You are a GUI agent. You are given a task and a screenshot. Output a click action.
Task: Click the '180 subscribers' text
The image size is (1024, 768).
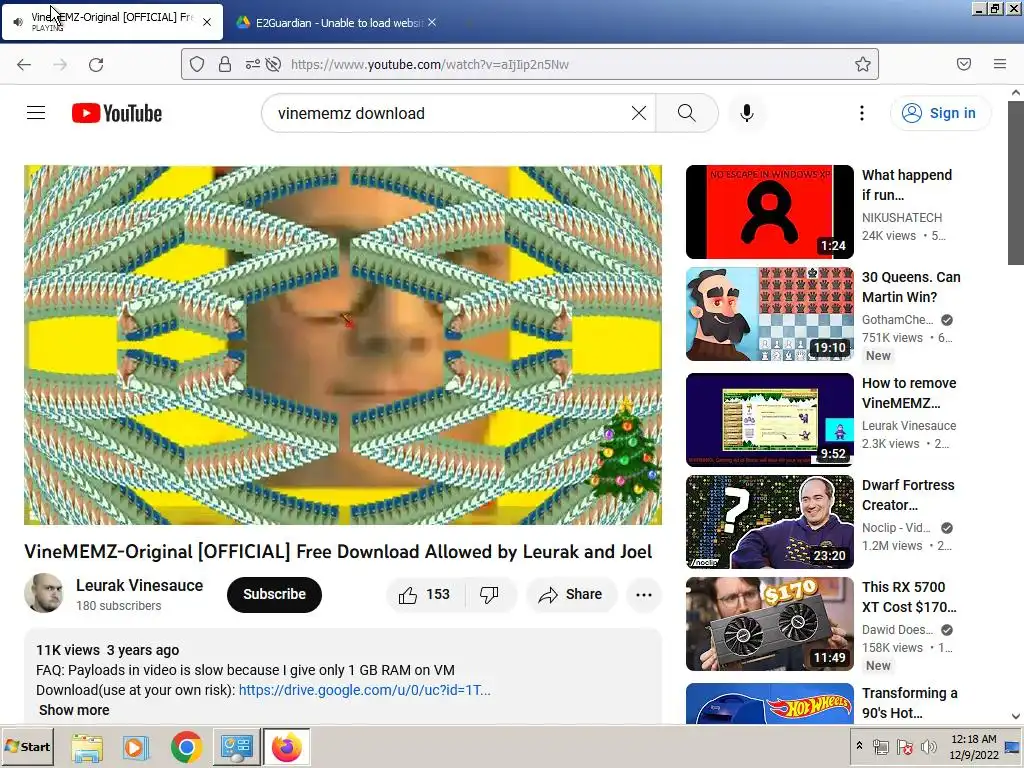point(119,606)
